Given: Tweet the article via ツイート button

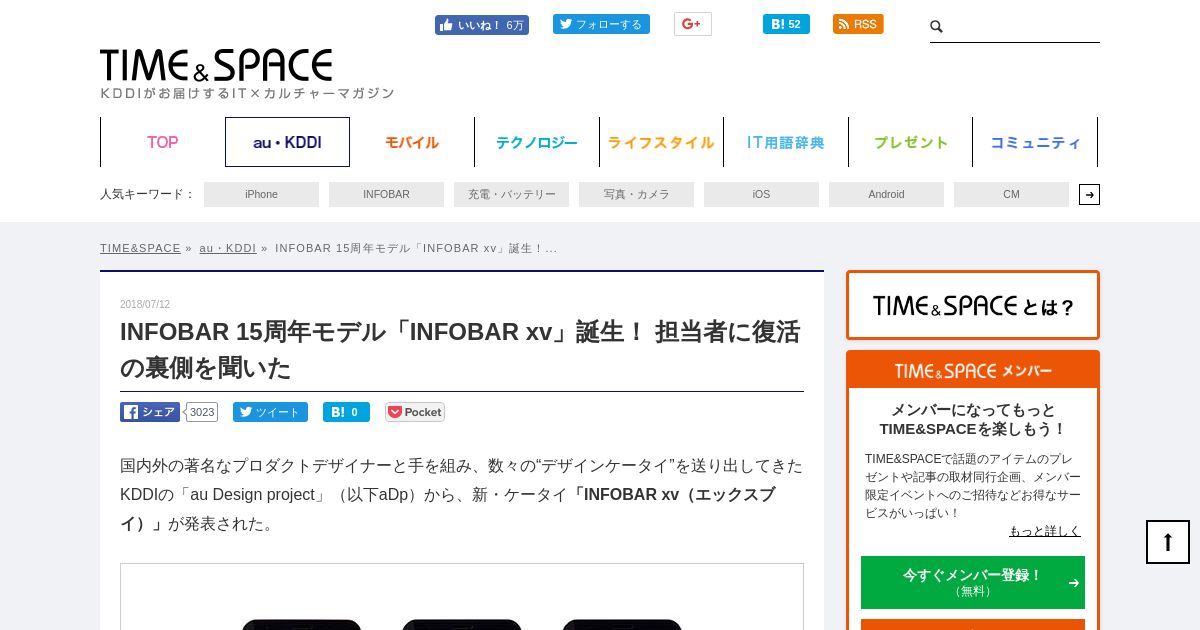Looking at the screenshot, I should (270, 412).
